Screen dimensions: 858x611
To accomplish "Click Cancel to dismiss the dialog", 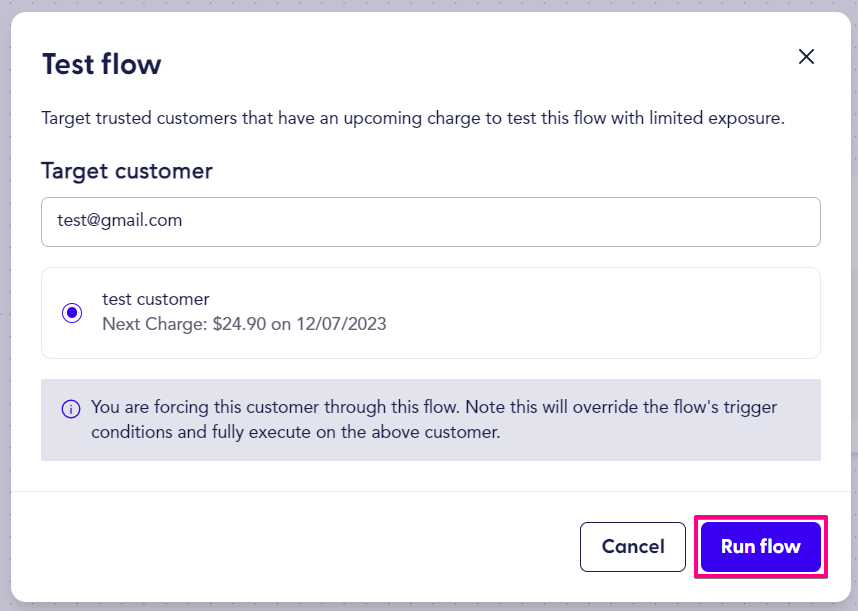I will tap(633, 546).
